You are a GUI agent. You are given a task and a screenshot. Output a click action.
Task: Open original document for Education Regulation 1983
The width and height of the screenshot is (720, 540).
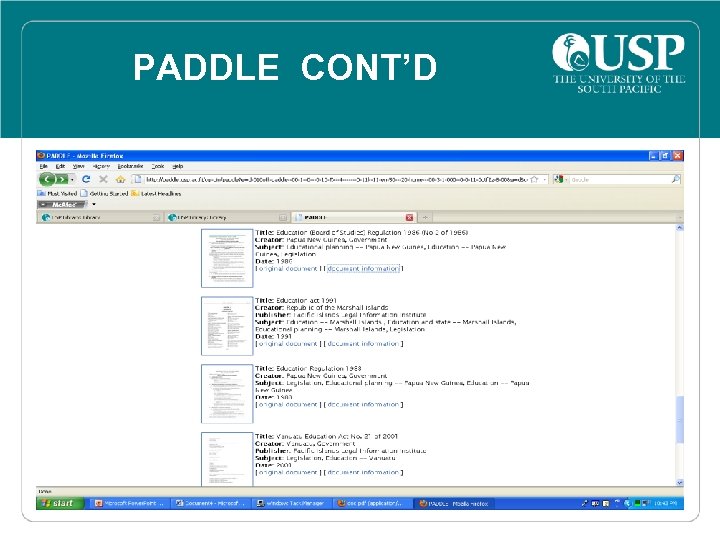[287, 405]
